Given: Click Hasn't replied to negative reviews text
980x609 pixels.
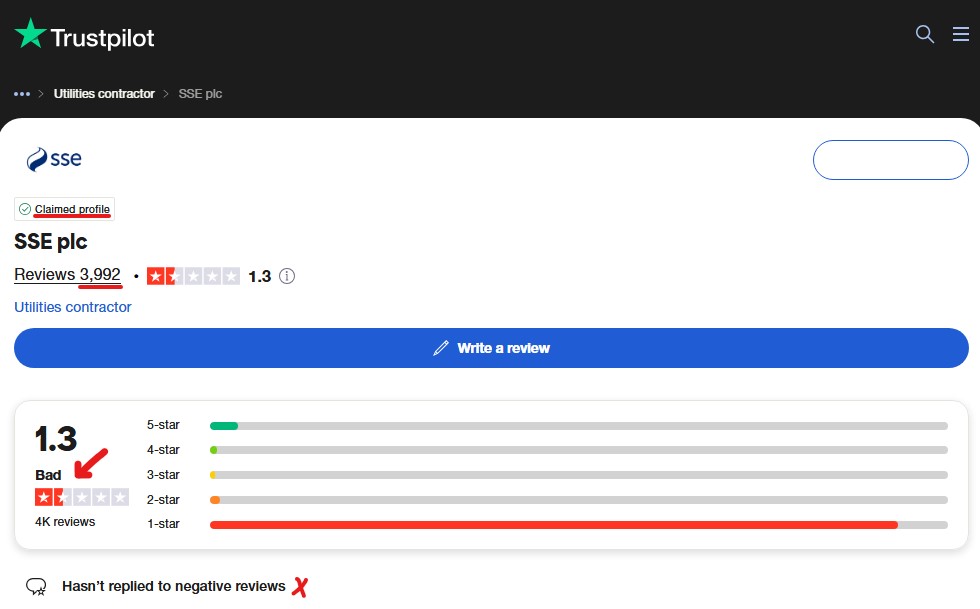Looking at the screenshot, I should click(x=174, y=586).
